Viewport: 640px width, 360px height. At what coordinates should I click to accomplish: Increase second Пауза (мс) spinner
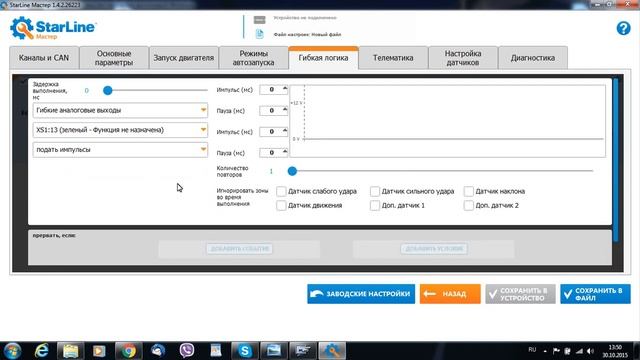tap(285, 151)
